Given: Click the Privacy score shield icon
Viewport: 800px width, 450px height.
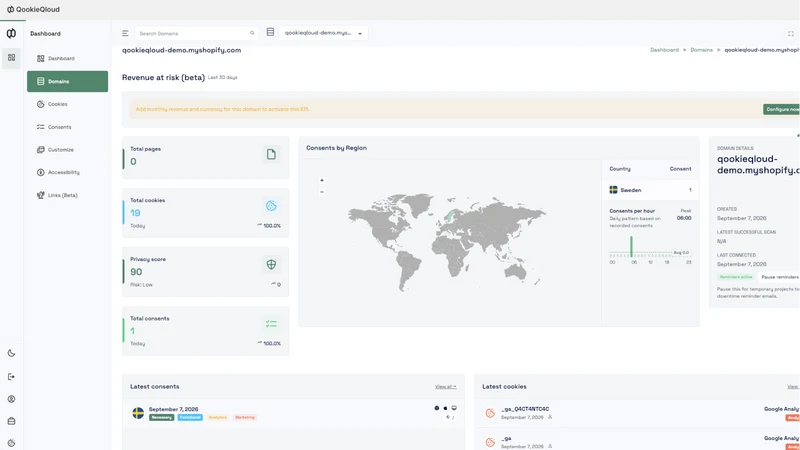Looking at the screenshot, I should 271,264.
